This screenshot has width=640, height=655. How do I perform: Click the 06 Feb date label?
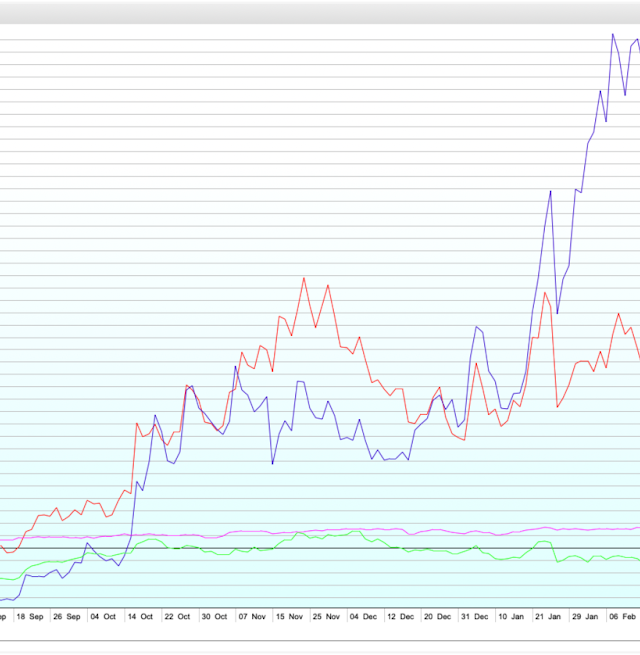(622, 617)
